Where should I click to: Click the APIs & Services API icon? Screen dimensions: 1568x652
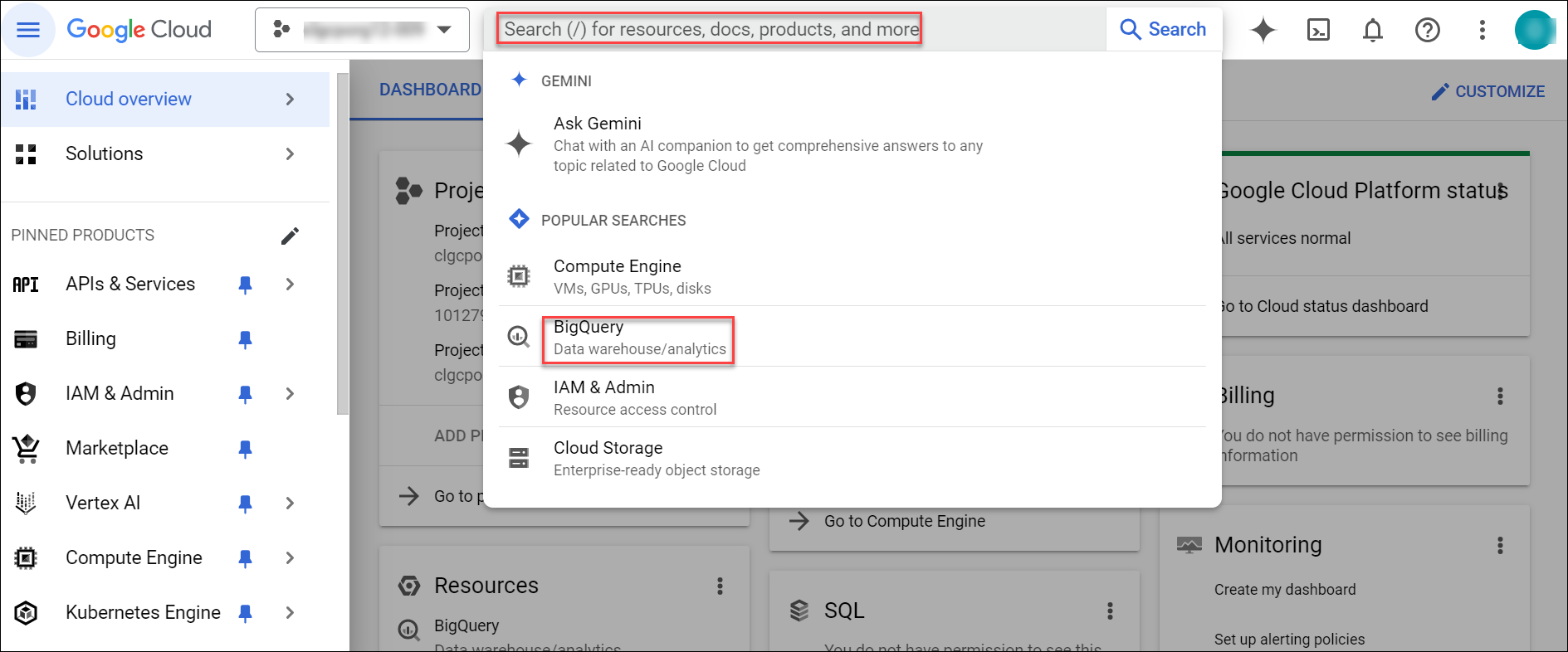[26, 285]
